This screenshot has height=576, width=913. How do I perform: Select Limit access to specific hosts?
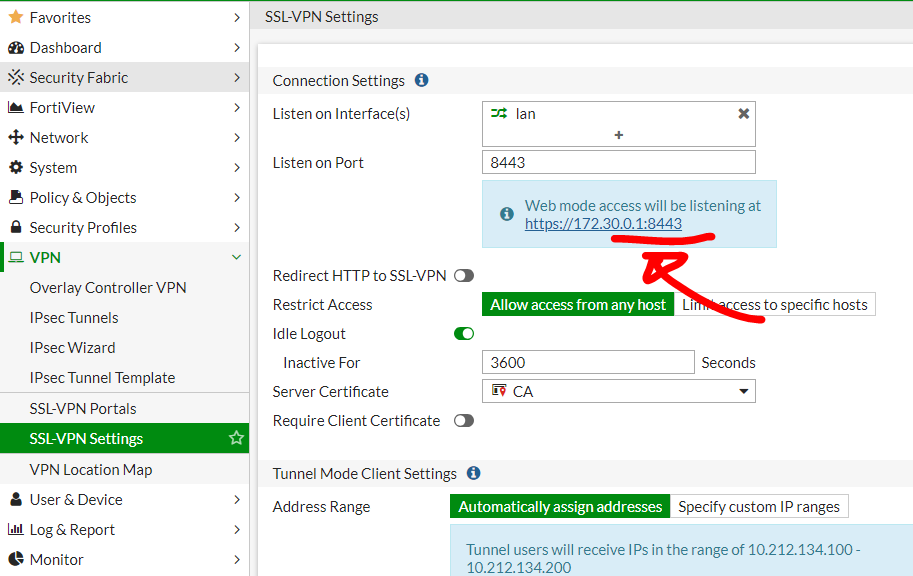[774, 305]
